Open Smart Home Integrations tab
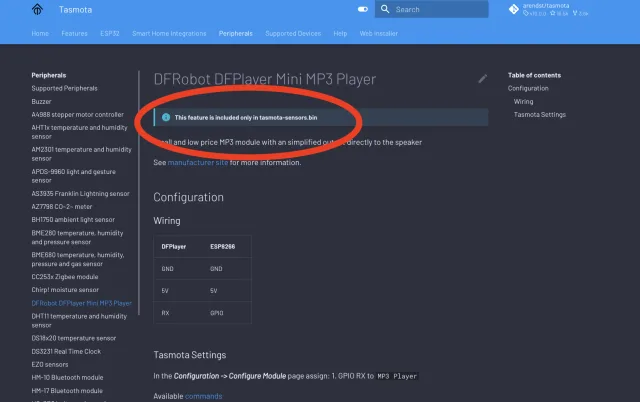This screenshot has height=402, width=640. 169,33
